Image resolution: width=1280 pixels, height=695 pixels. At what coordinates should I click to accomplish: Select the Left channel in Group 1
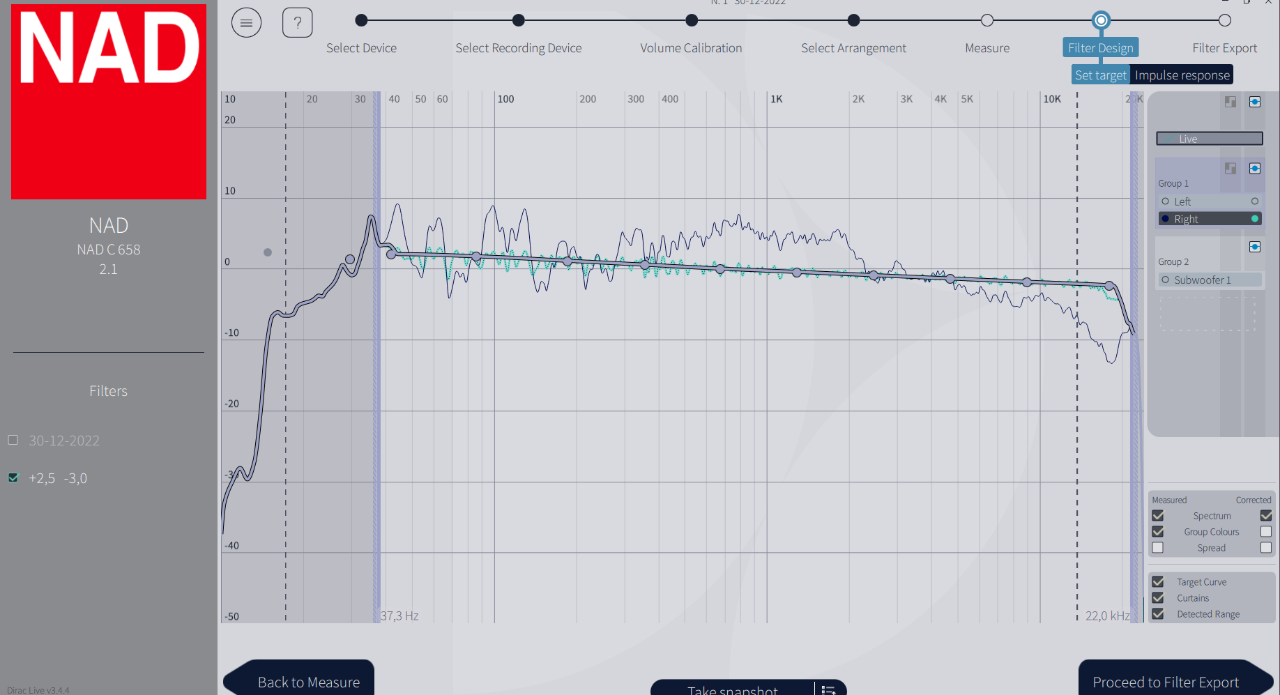click(1209, 201)
